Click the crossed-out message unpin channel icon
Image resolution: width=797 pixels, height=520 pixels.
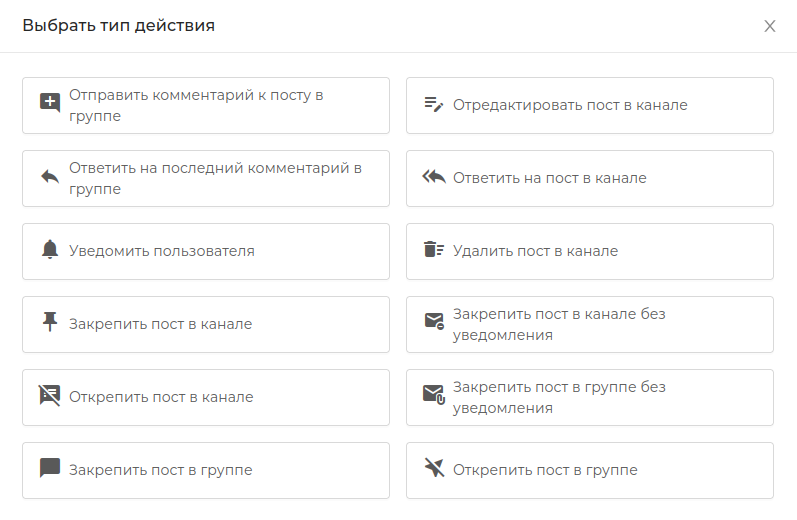50,395
